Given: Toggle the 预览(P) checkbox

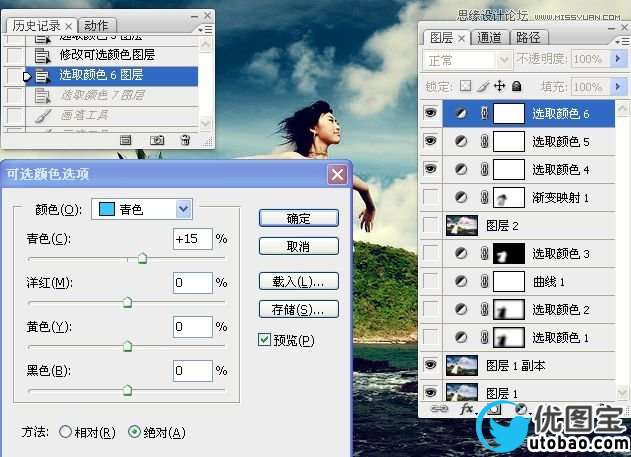Looking at the screenshot, I should [x=264, y=340].
